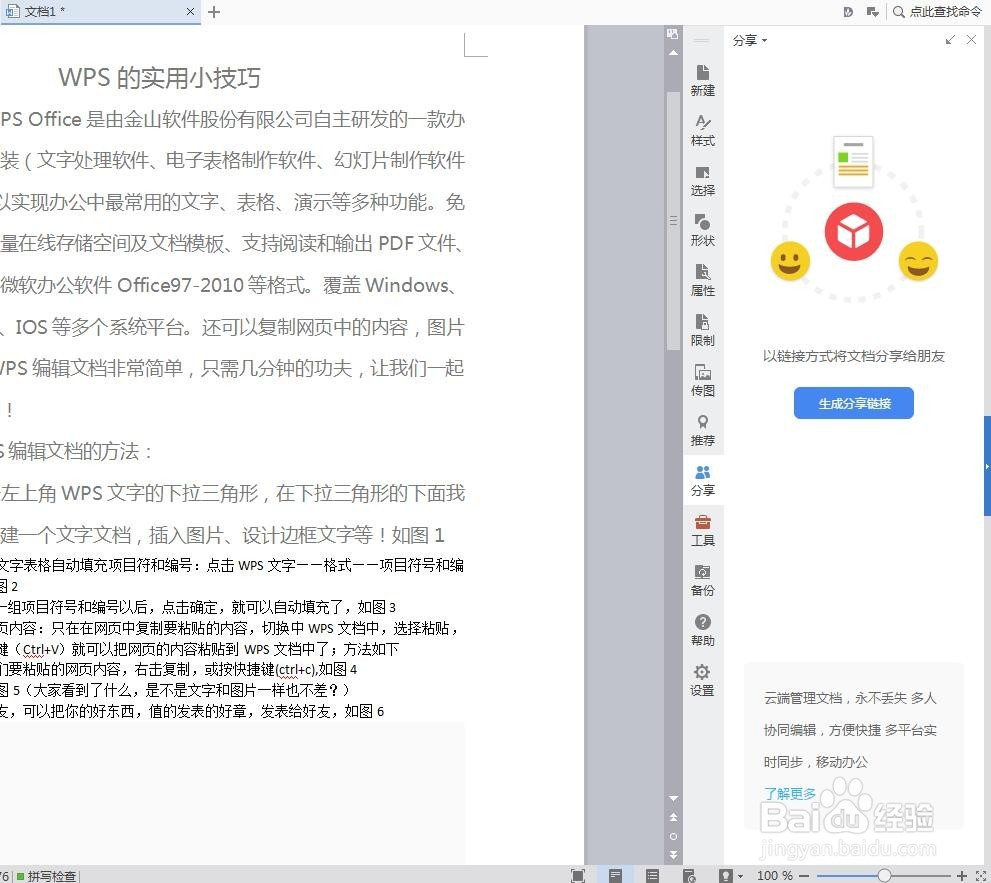Open the 推荐 (Recommend) sidebar panel
This screenshot has width=991, height=883.
point(702,430)
